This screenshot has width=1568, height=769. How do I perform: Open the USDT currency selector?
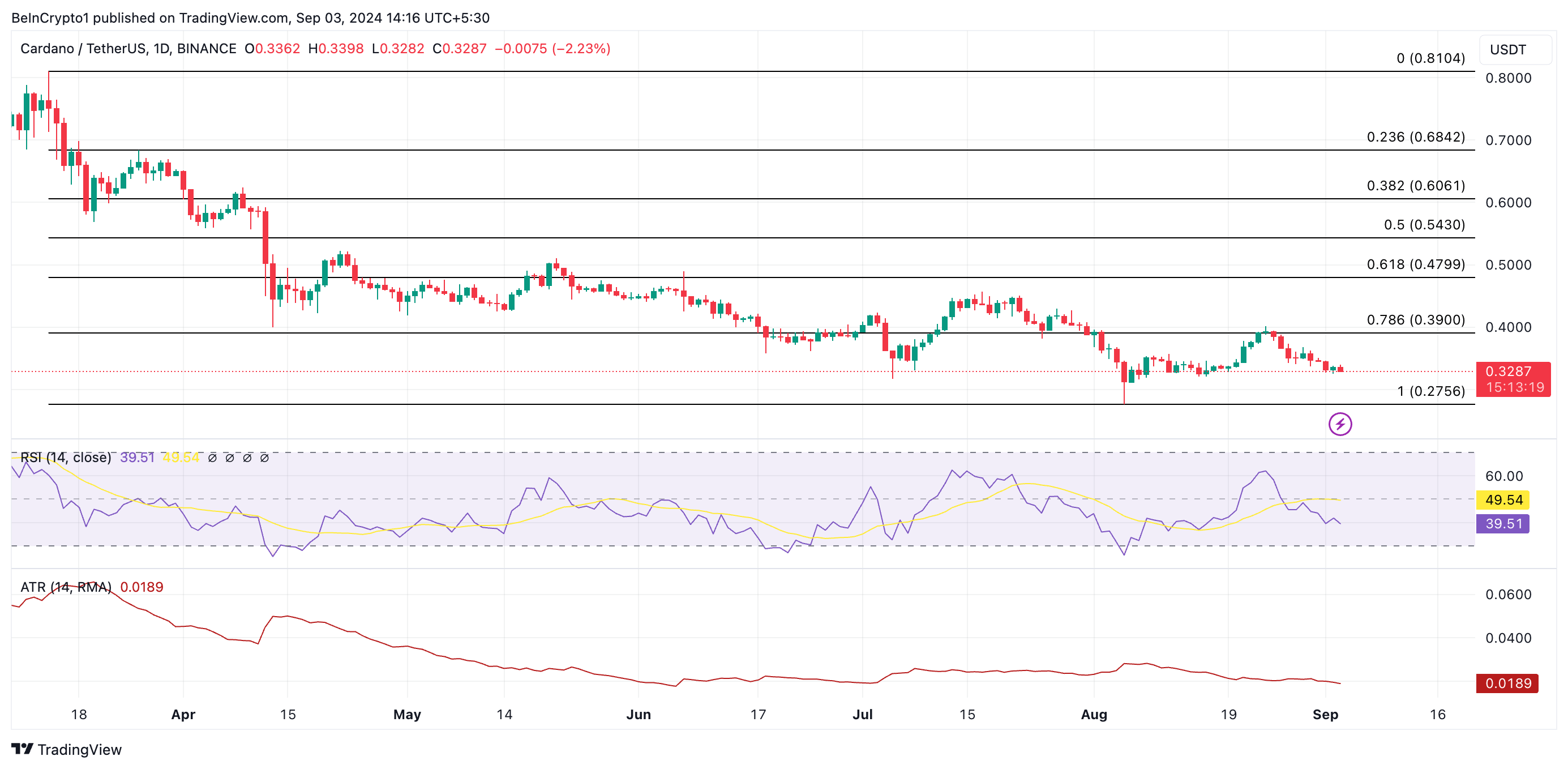pyautogui.click(x=1514, y=50)
